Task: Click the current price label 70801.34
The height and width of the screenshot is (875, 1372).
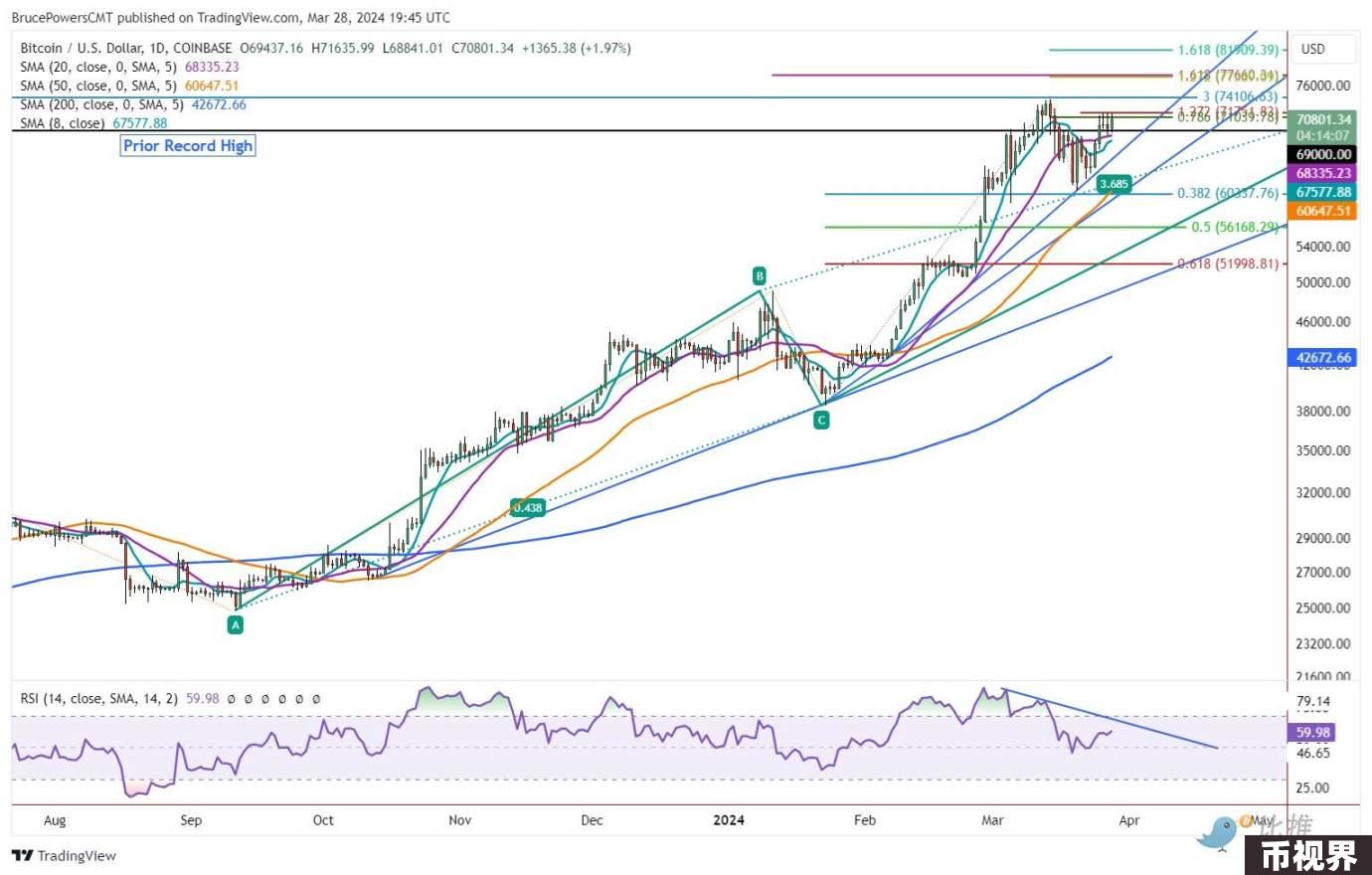Action: click(1324, 119)
